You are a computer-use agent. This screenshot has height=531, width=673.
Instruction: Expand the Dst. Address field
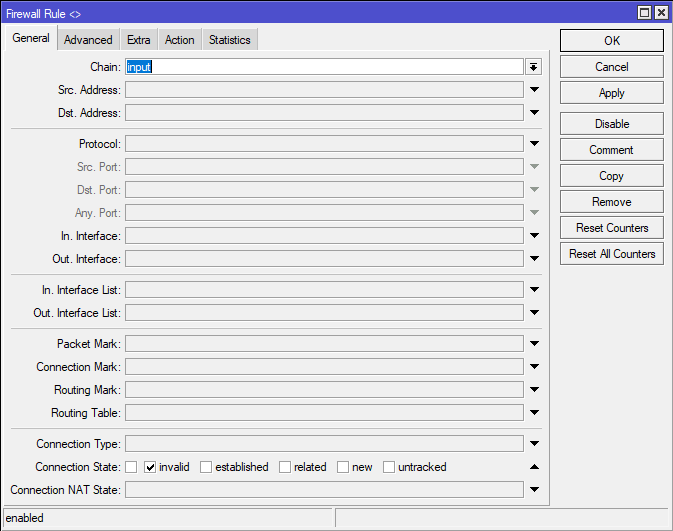[x=534, y=112]
